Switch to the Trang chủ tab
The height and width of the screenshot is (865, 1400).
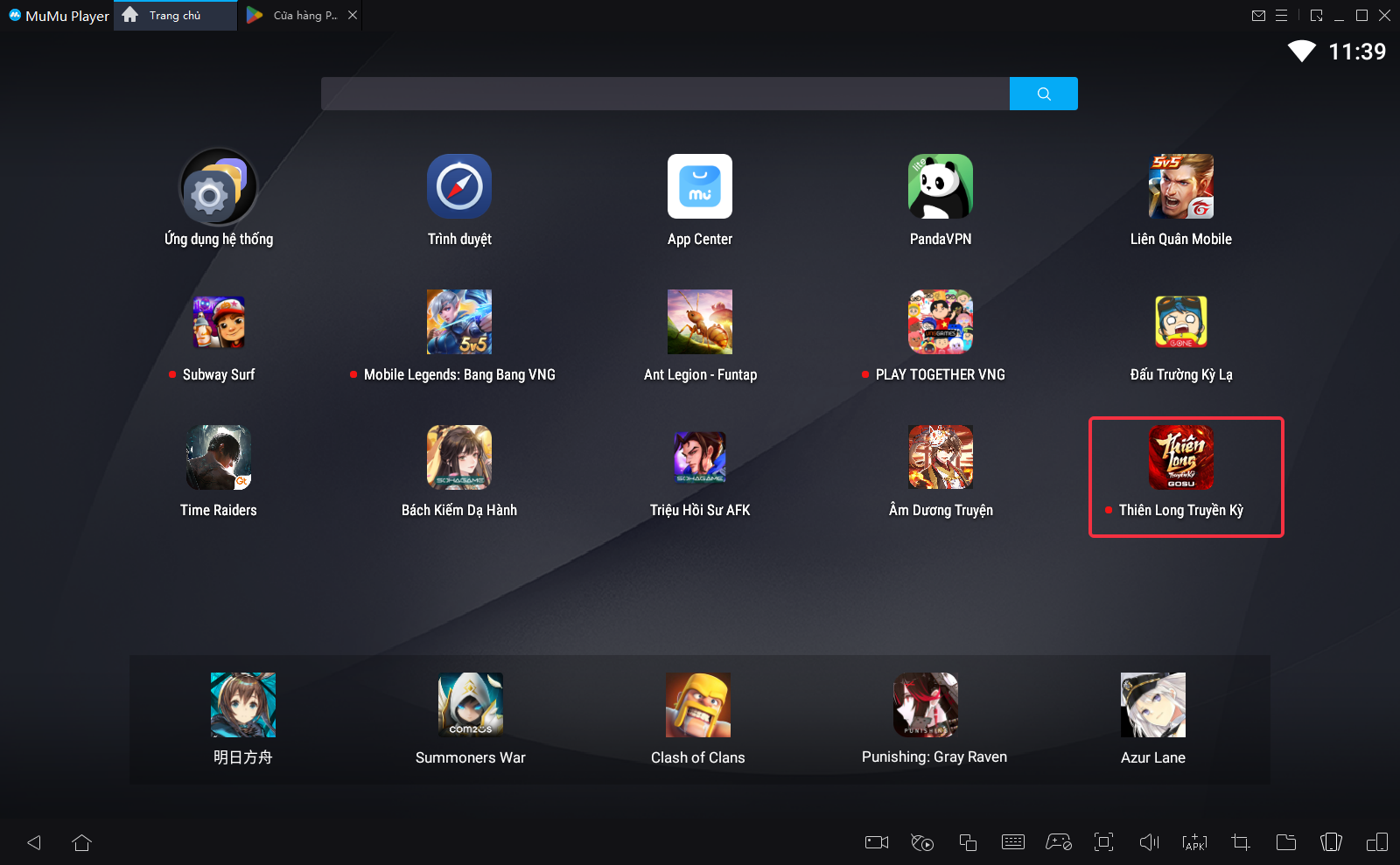tap(175, 16)
